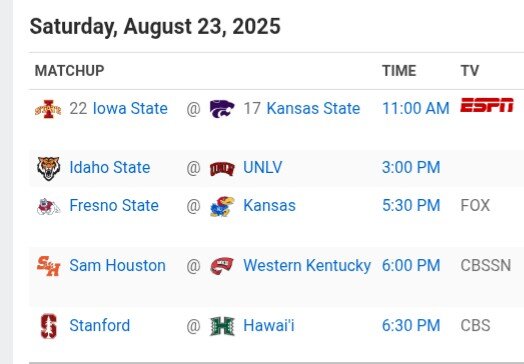Click the ESPN network logo
Screen dimensions: 524x364
click(487, 105)
